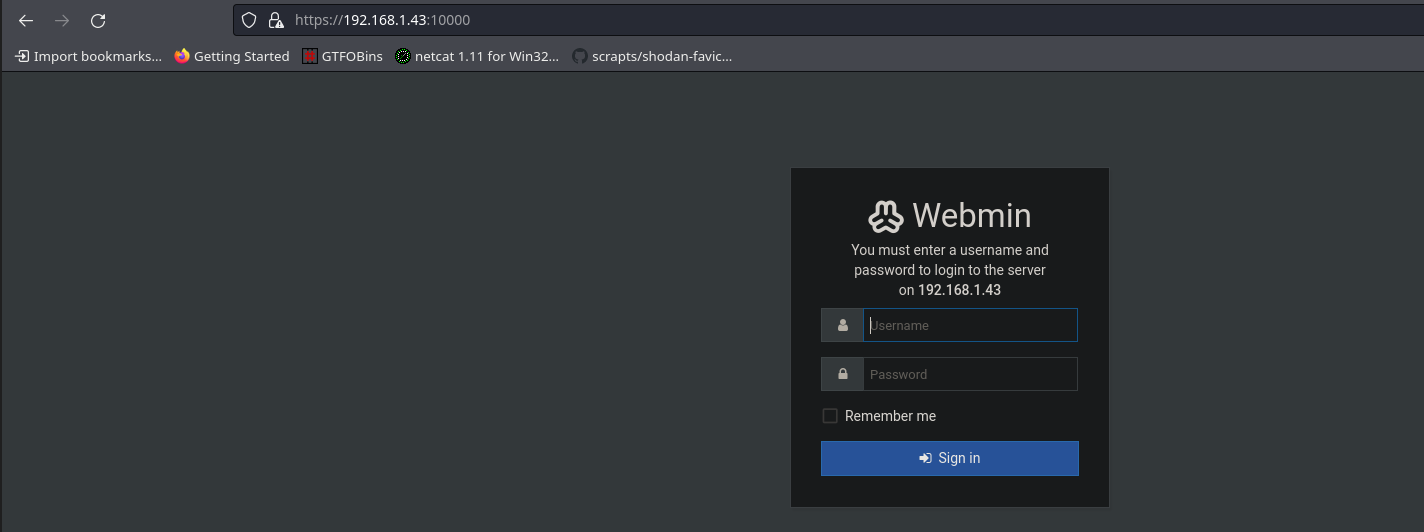Open the Getting Started bookmark

[x=231, y=56]
